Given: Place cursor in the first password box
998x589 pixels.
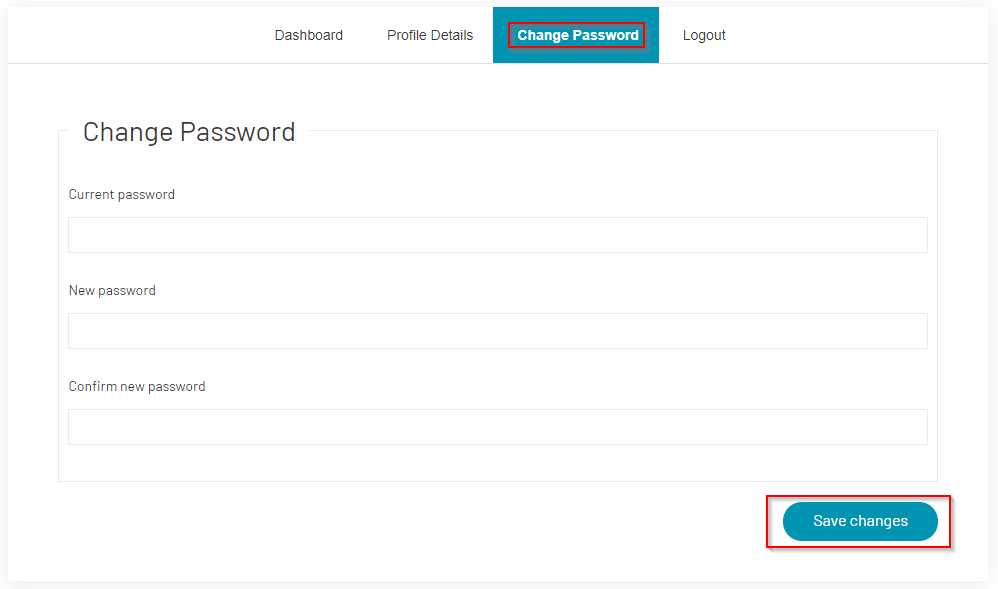Looking at the screenshot, I should point(497,235).
